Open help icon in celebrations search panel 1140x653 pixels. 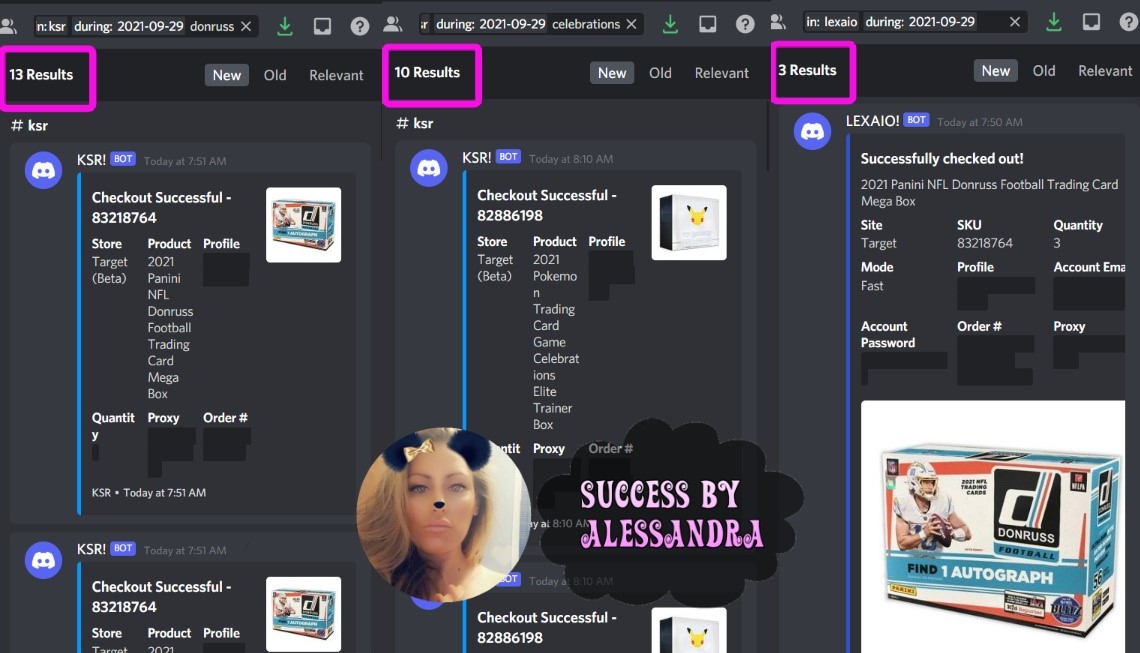coord(744,25)
